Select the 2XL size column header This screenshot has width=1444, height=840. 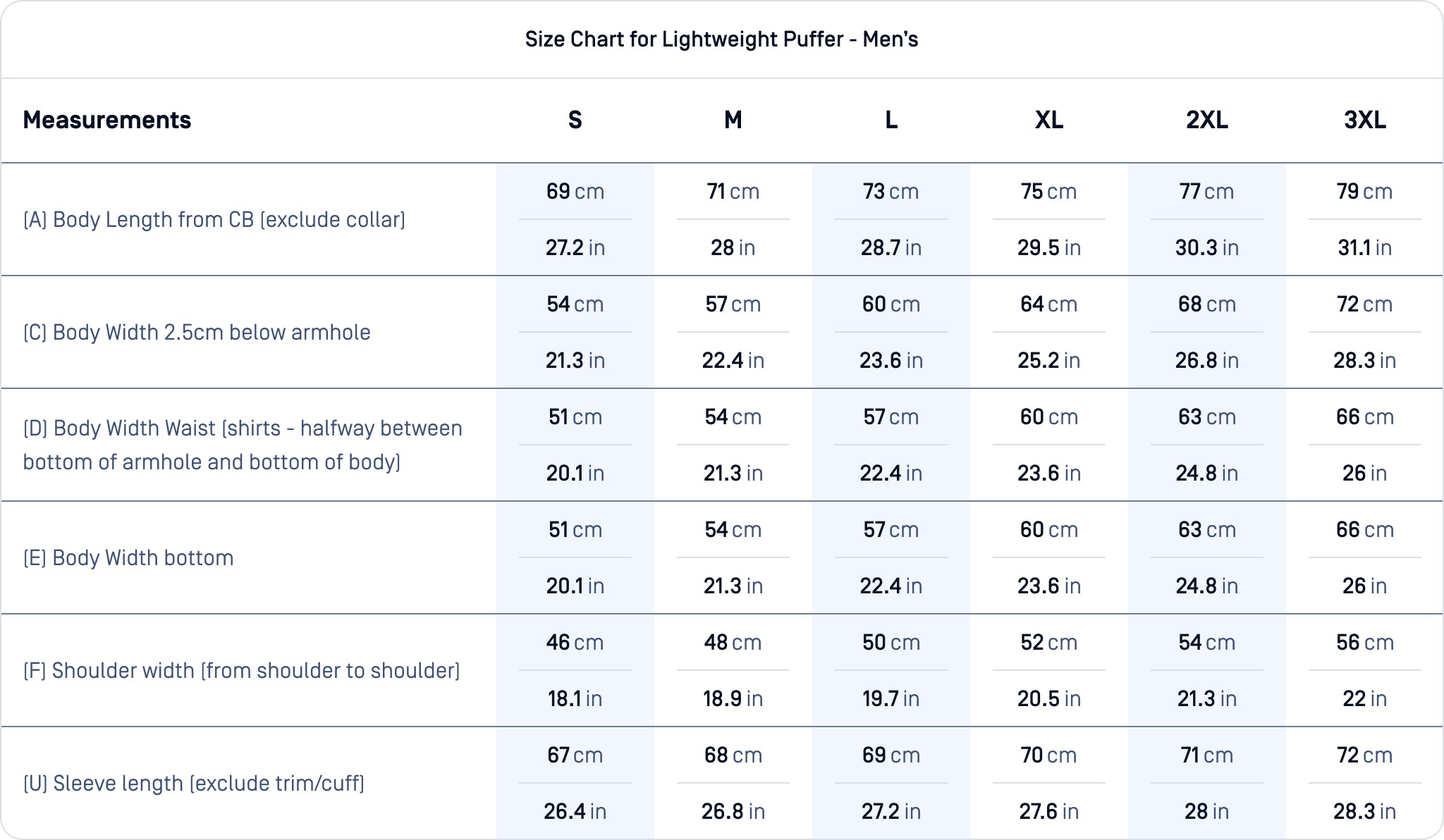[x=1207, y=121]
